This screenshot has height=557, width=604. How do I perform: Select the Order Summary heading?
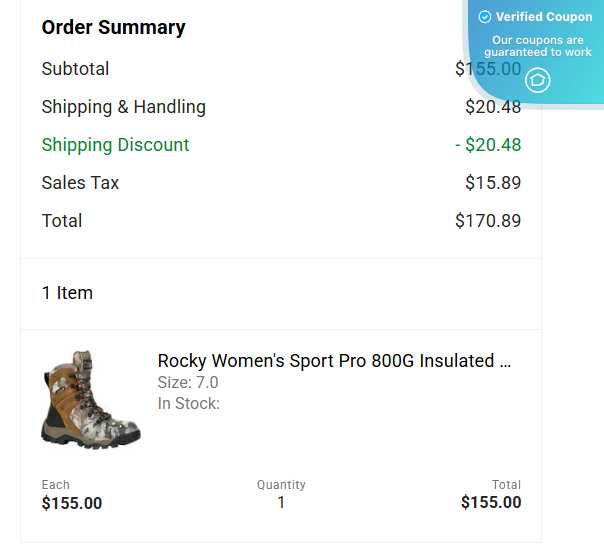(x=113, y=27)
